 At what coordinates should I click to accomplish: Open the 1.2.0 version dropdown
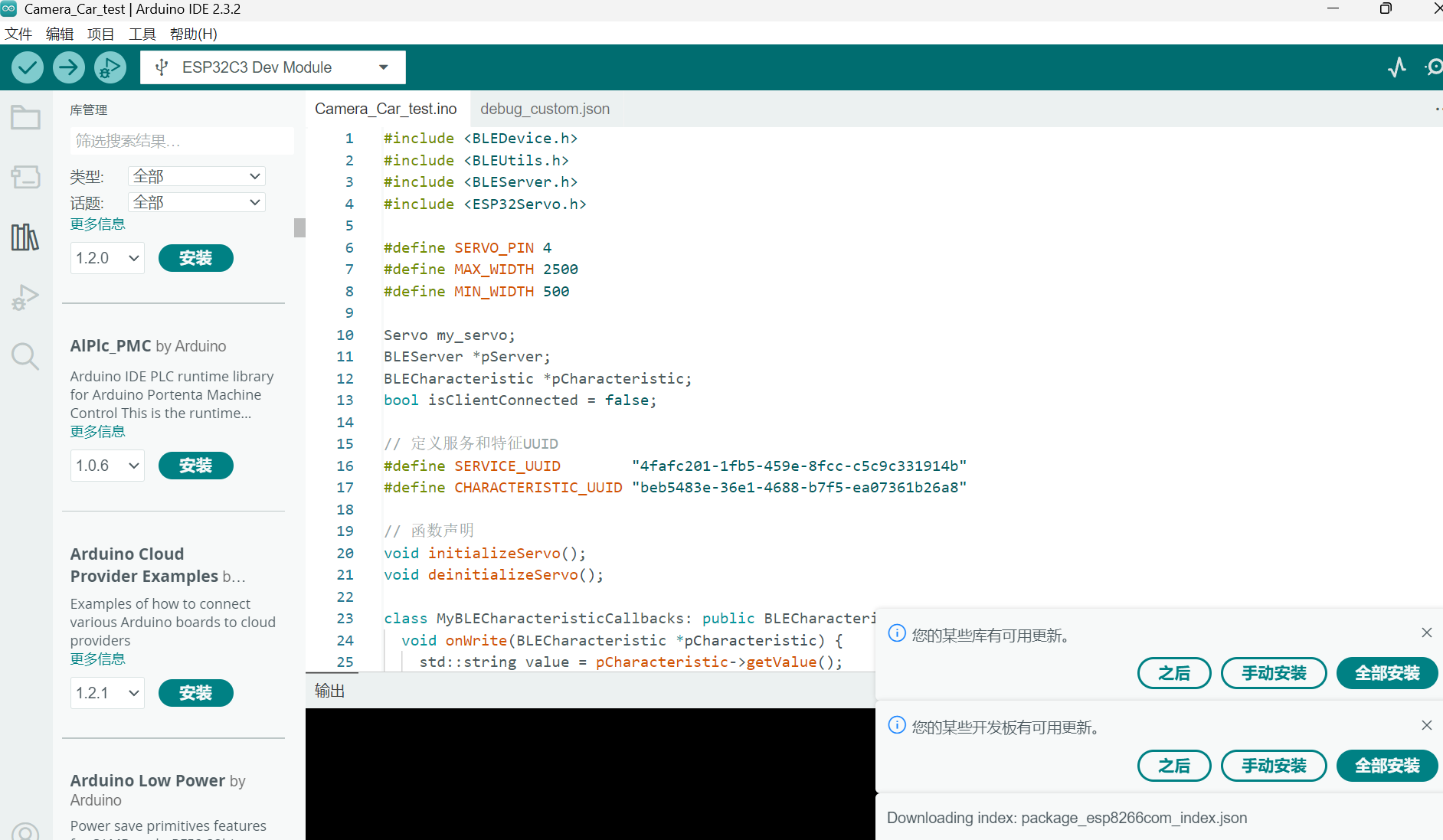pos(107,258)
